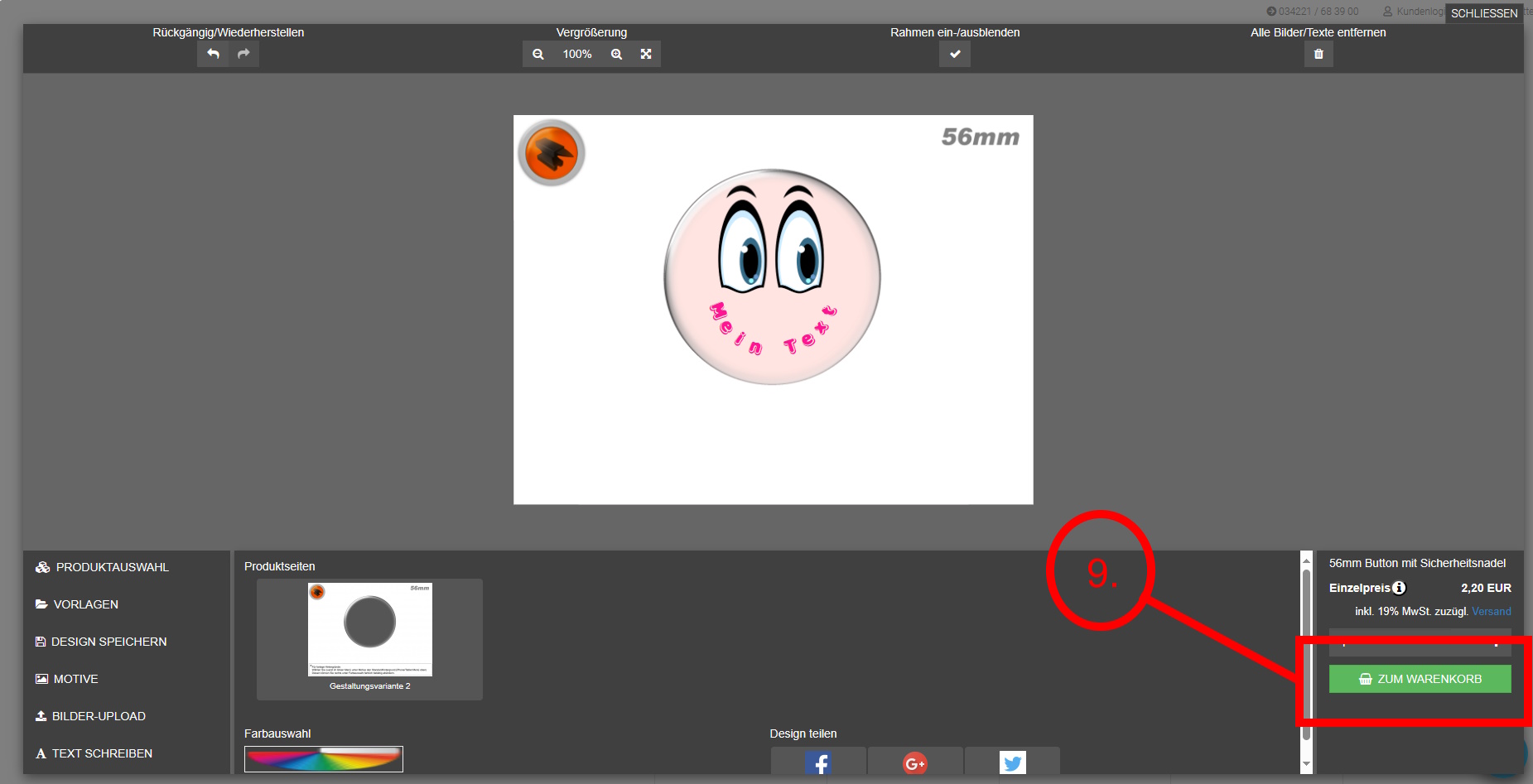Add to cart with ZUM WARENKORB
Viewport: 1533px width, 784px height.
click(1420, 679)
